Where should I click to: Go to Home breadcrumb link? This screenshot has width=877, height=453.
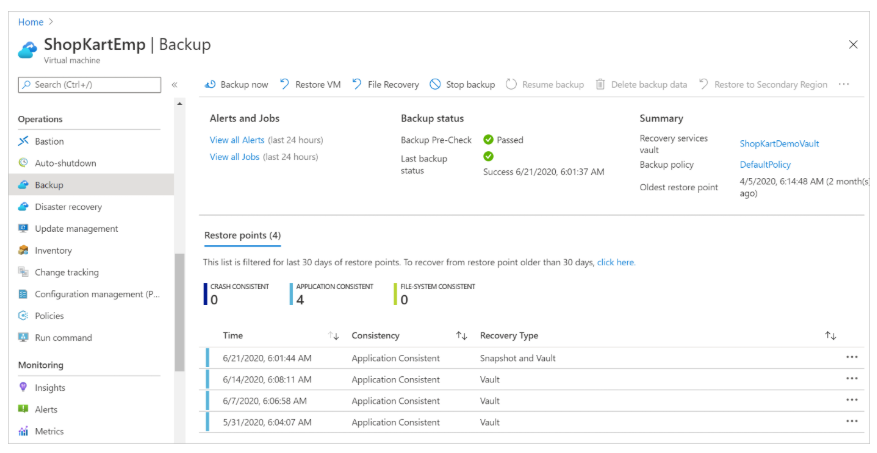[x=31, y=22]
